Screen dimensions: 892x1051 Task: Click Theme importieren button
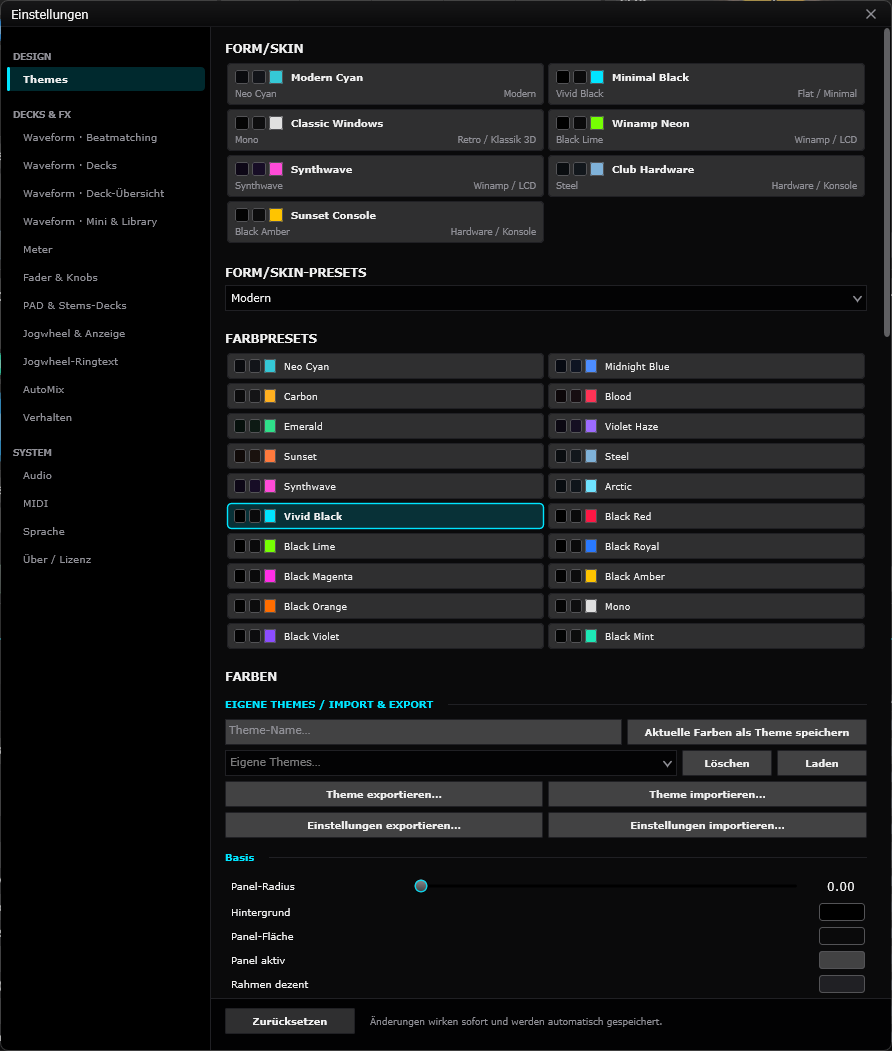pyautogui.click(x=707, y=794)
